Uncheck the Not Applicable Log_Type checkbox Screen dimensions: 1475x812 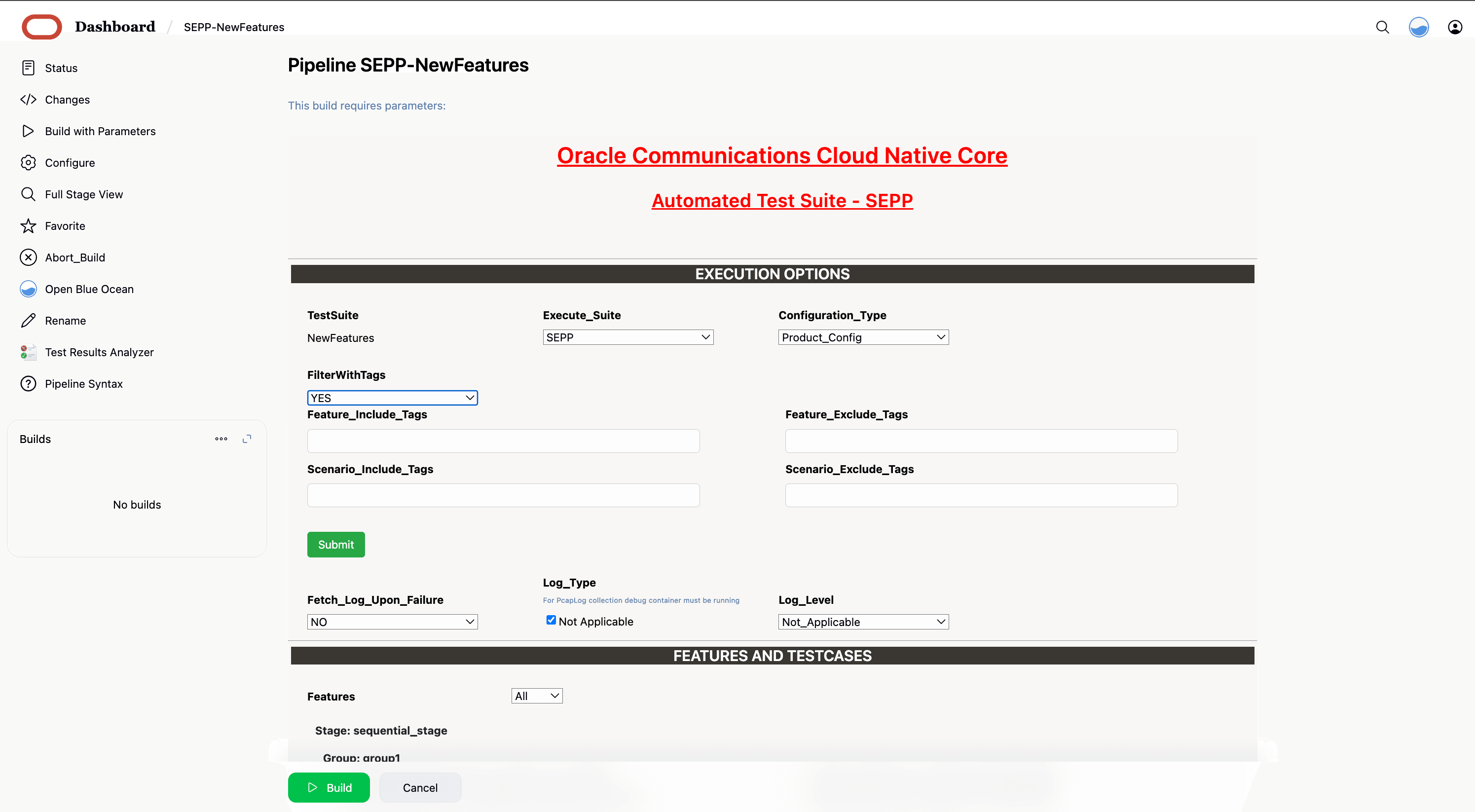551,620
